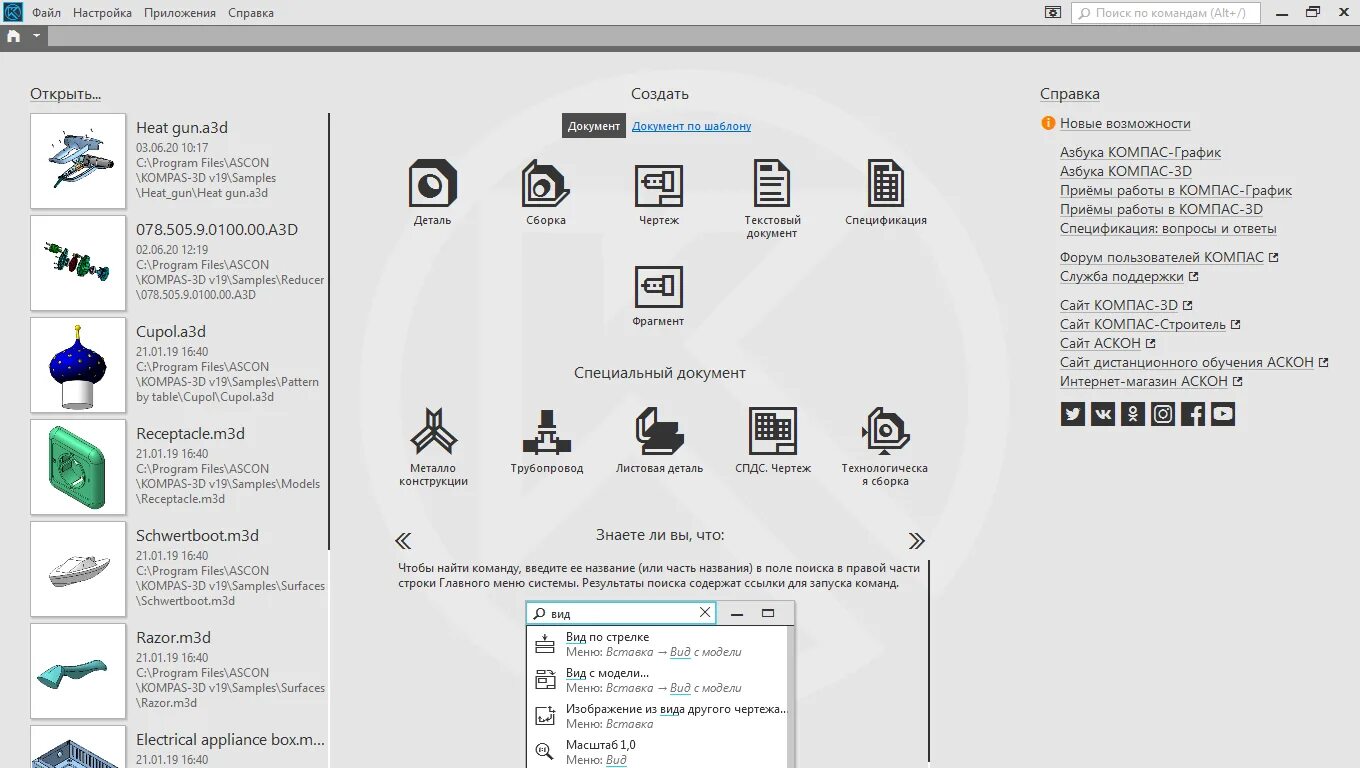The height and width of the screenshot is (768, 1360).
Task: Open the Odnoklassniki social icon
Action: 1133,414
